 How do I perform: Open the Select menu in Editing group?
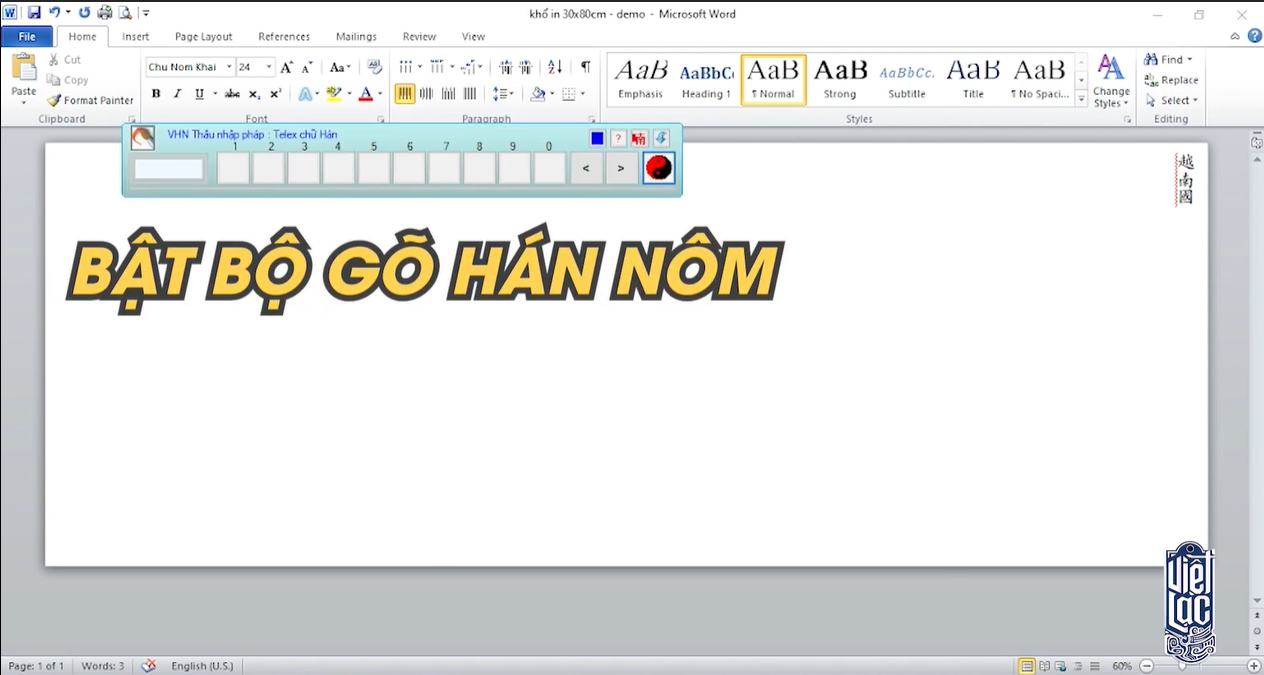pyautogui.click(x=1172, y=100)
